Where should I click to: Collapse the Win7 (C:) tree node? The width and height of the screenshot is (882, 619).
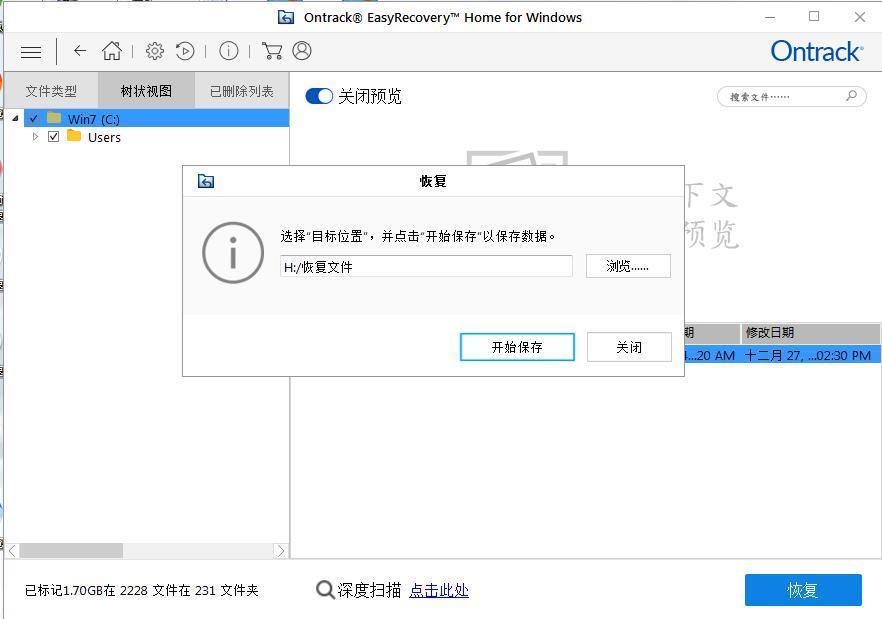point(15,119)
